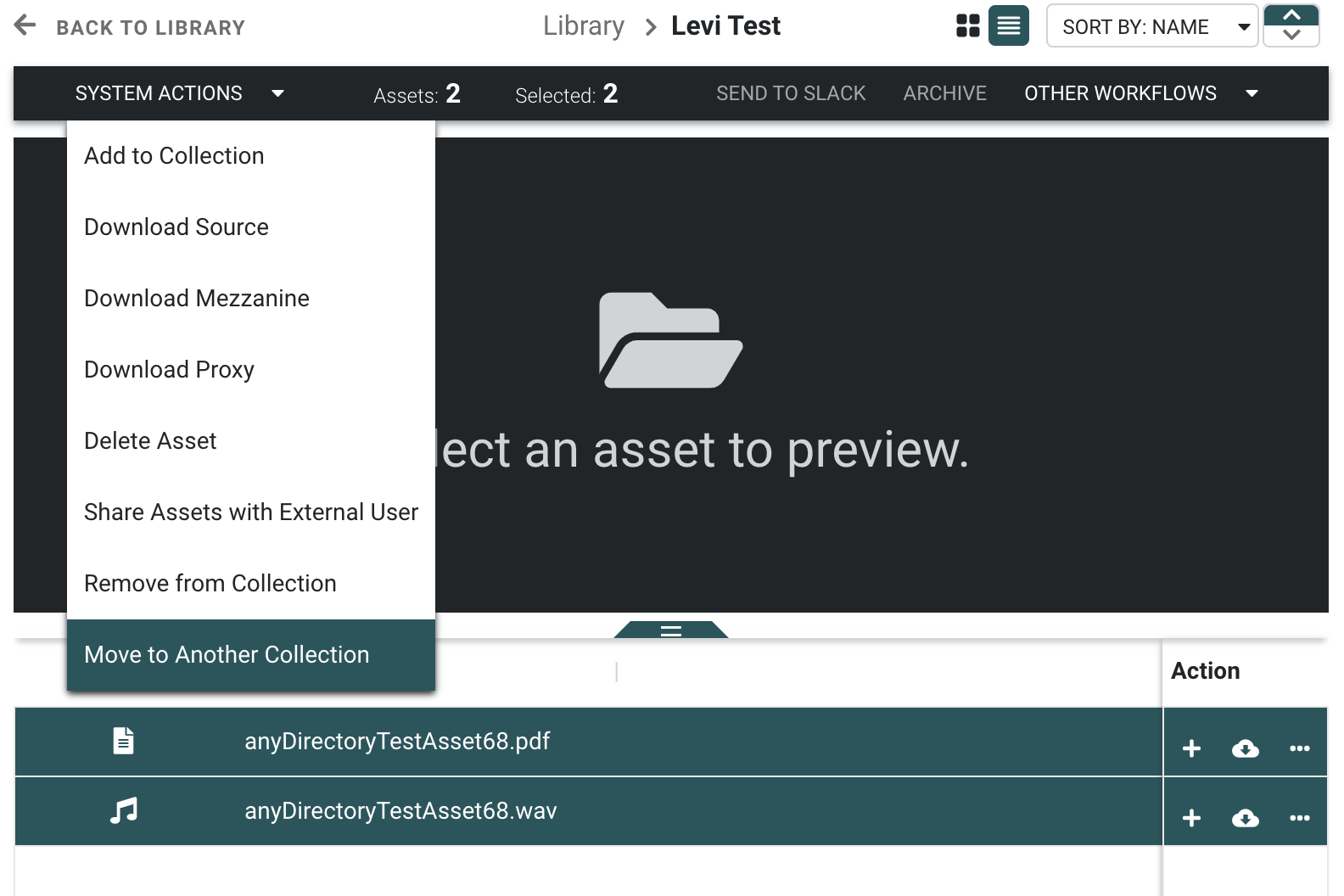The height and width of the screenshot is (896, 1344).
Task: Click plus icon for the PDF asset
Action: point(1191,748)
